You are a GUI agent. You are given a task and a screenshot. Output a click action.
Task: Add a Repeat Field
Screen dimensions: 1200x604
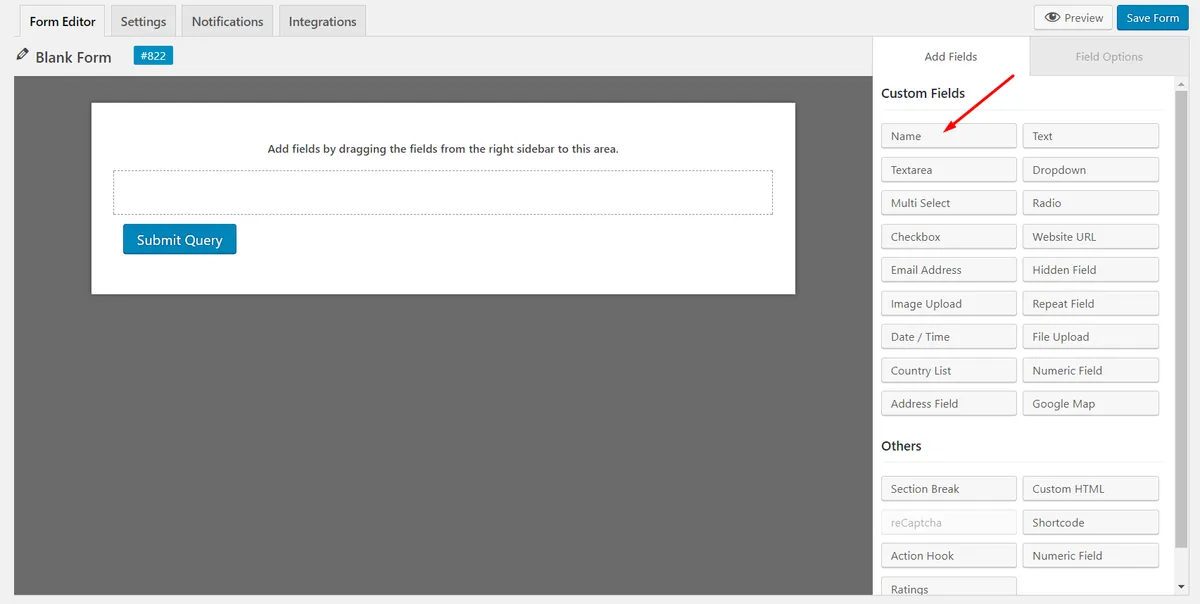pos(1090,304)
